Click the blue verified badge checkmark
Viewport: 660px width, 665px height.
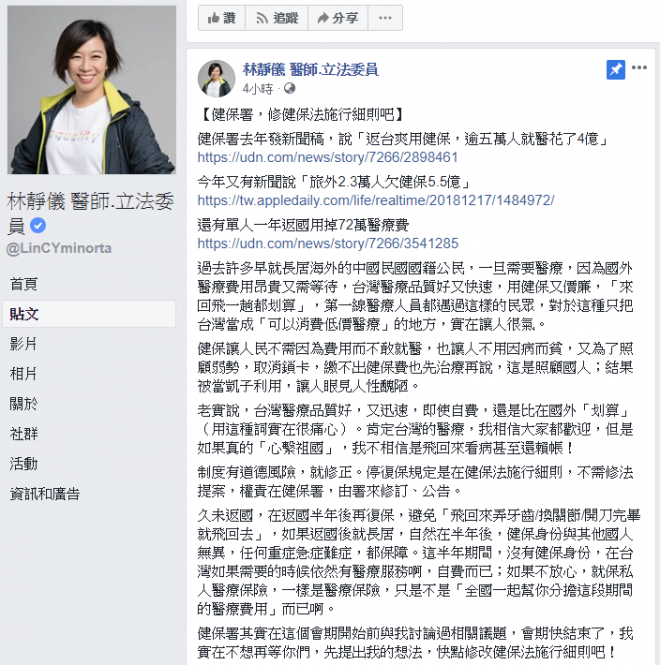38,225
